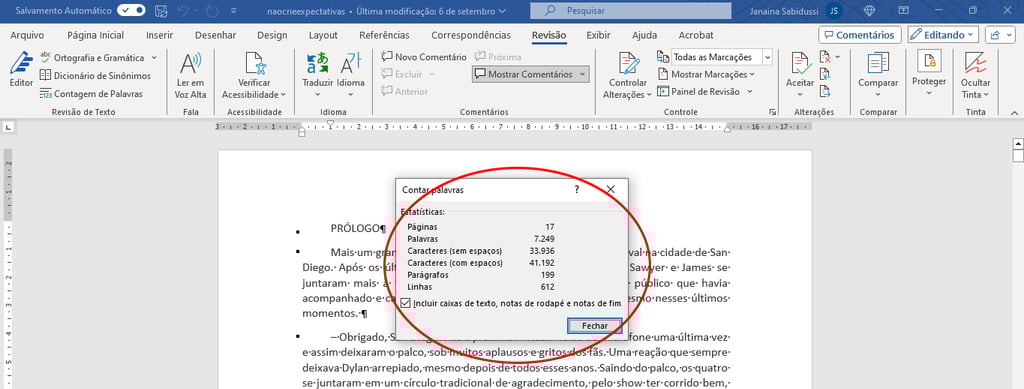Click the Ocultar Tinta icon
The height and width of the screenshot is (389, 1024).
(x=975, y=64)
